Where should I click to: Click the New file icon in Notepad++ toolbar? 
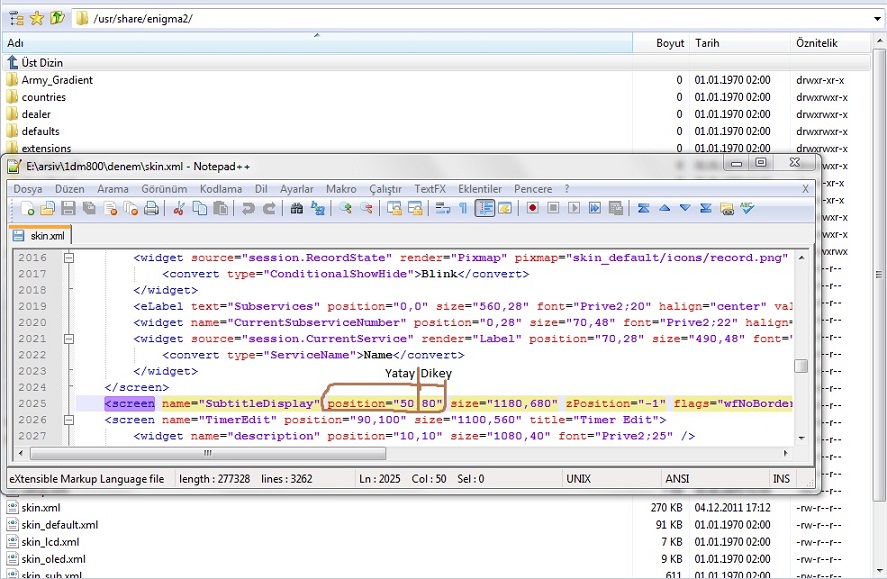click(27, 209)
